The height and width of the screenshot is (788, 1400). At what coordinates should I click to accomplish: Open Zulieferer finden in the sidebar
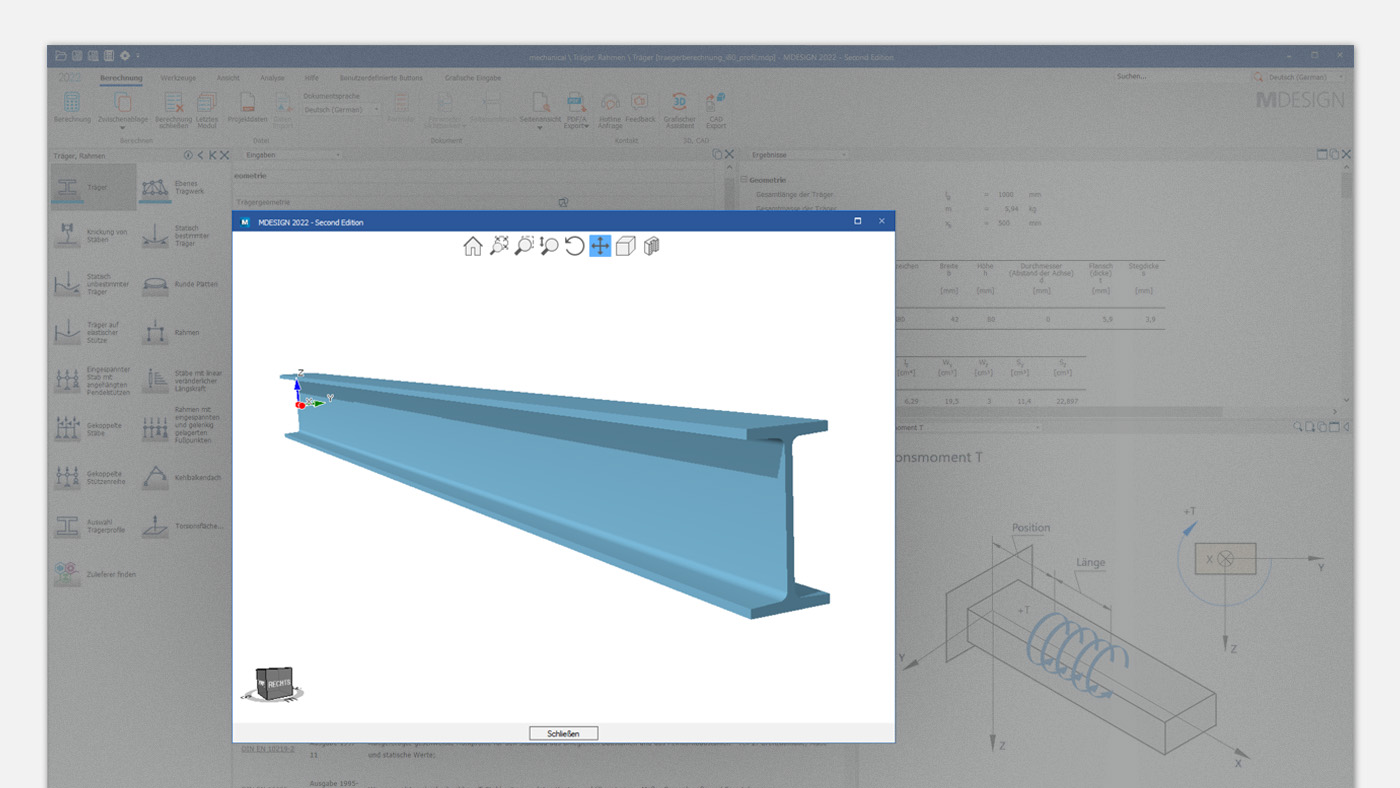coord(93,574)
